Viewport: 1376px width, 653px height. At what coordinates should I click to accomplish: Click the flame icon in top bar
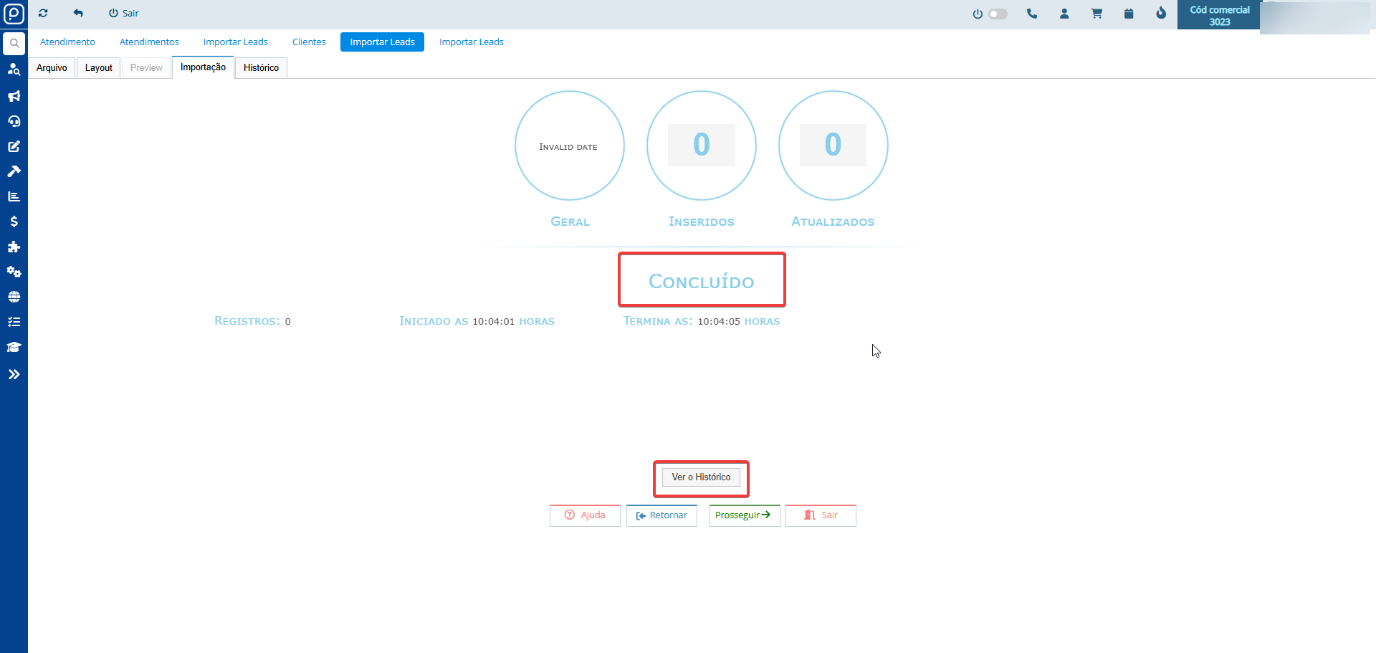point(1161,14)
